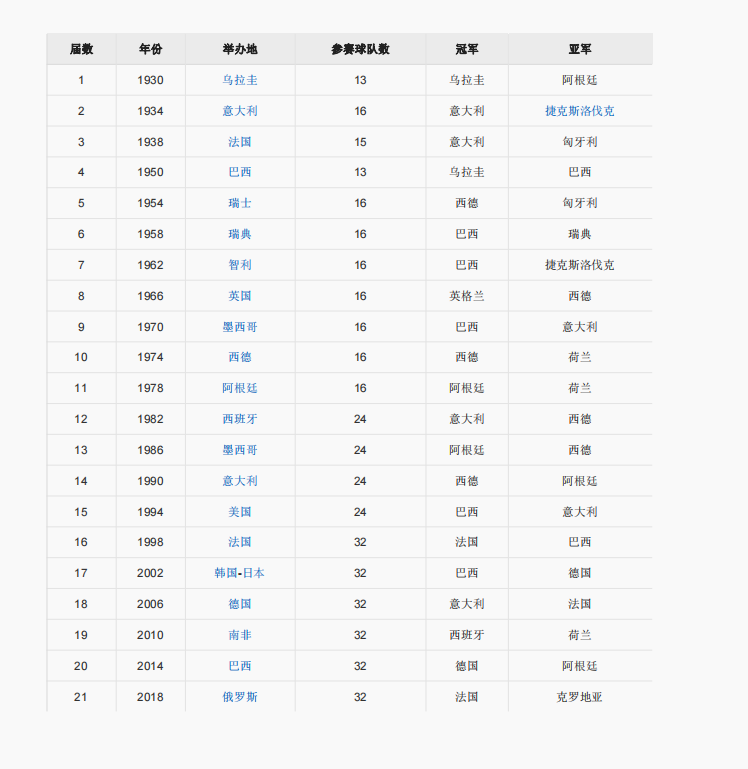Select the year cell 1994
This screenshot has height=769, width=748.
click(x=151, y=512)
